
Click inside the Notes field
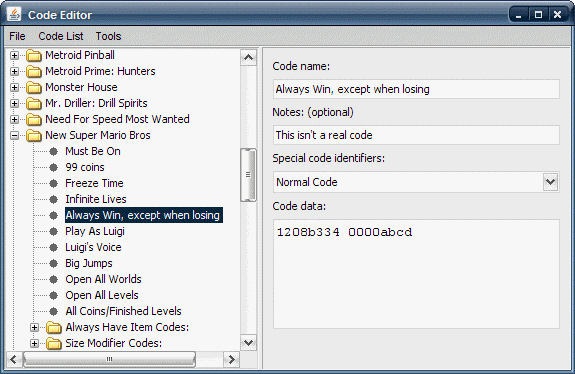point(416,135)
